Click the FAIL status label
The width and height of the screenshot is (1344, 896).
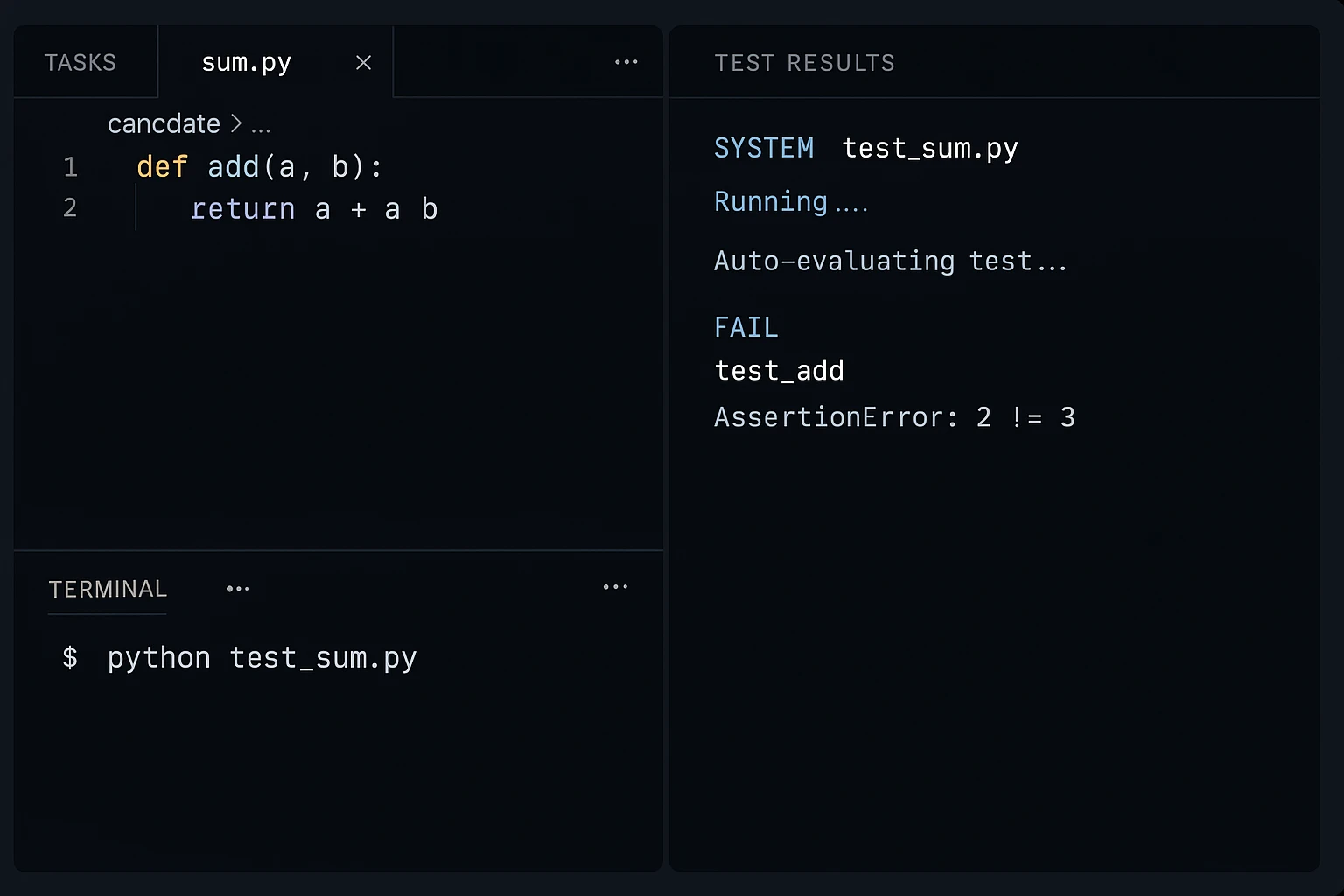(745, 327)
